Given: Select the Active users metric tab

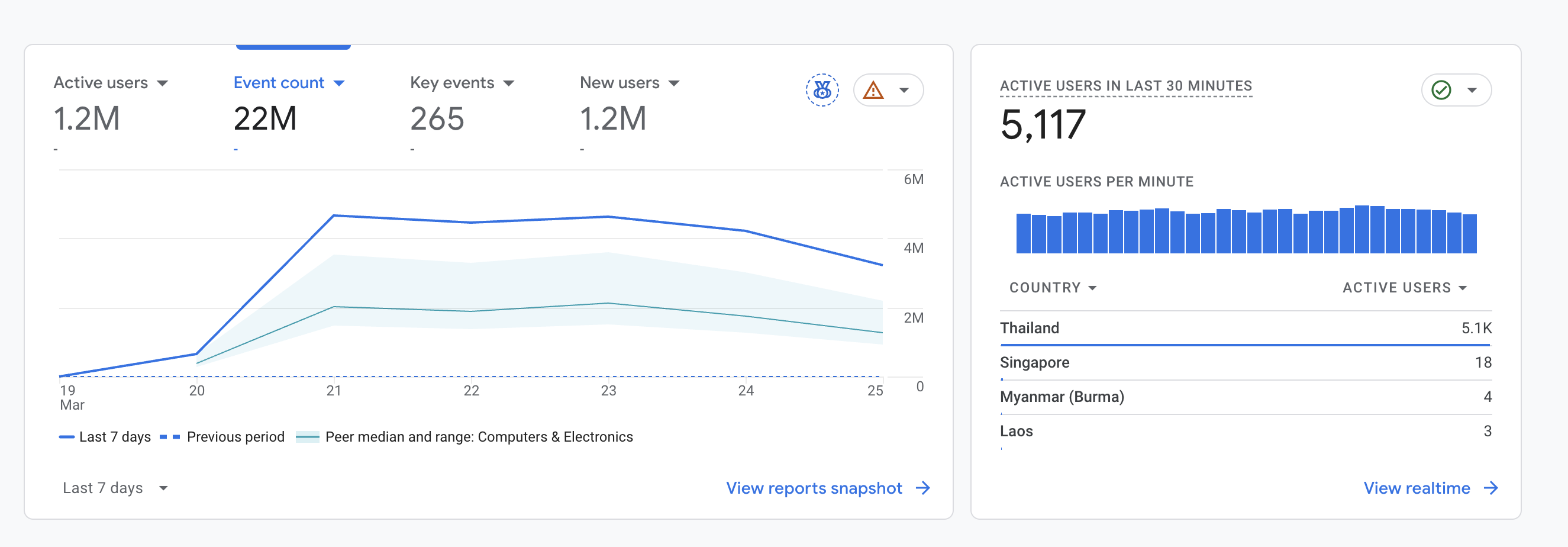Looking at the screenshot, I should [110, 83].
